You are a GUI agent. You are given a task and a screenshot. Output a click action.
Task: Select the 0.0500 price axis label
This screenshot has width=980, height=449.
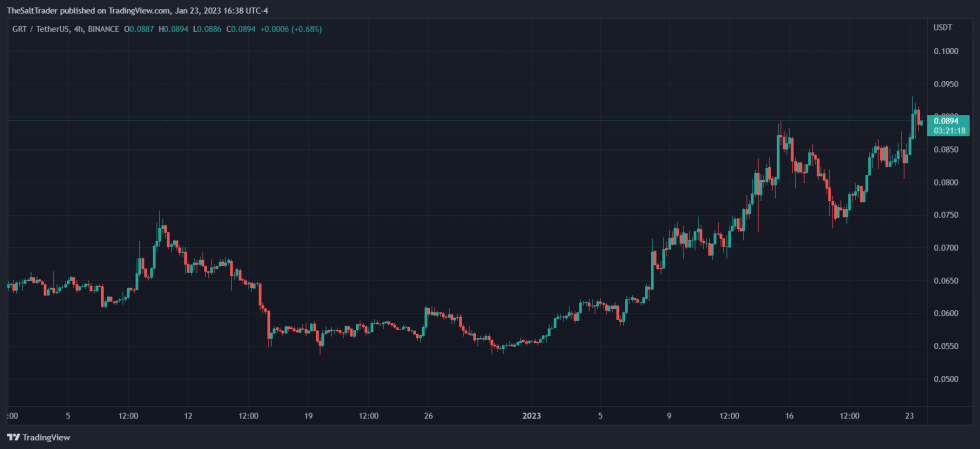pos(945,379)
